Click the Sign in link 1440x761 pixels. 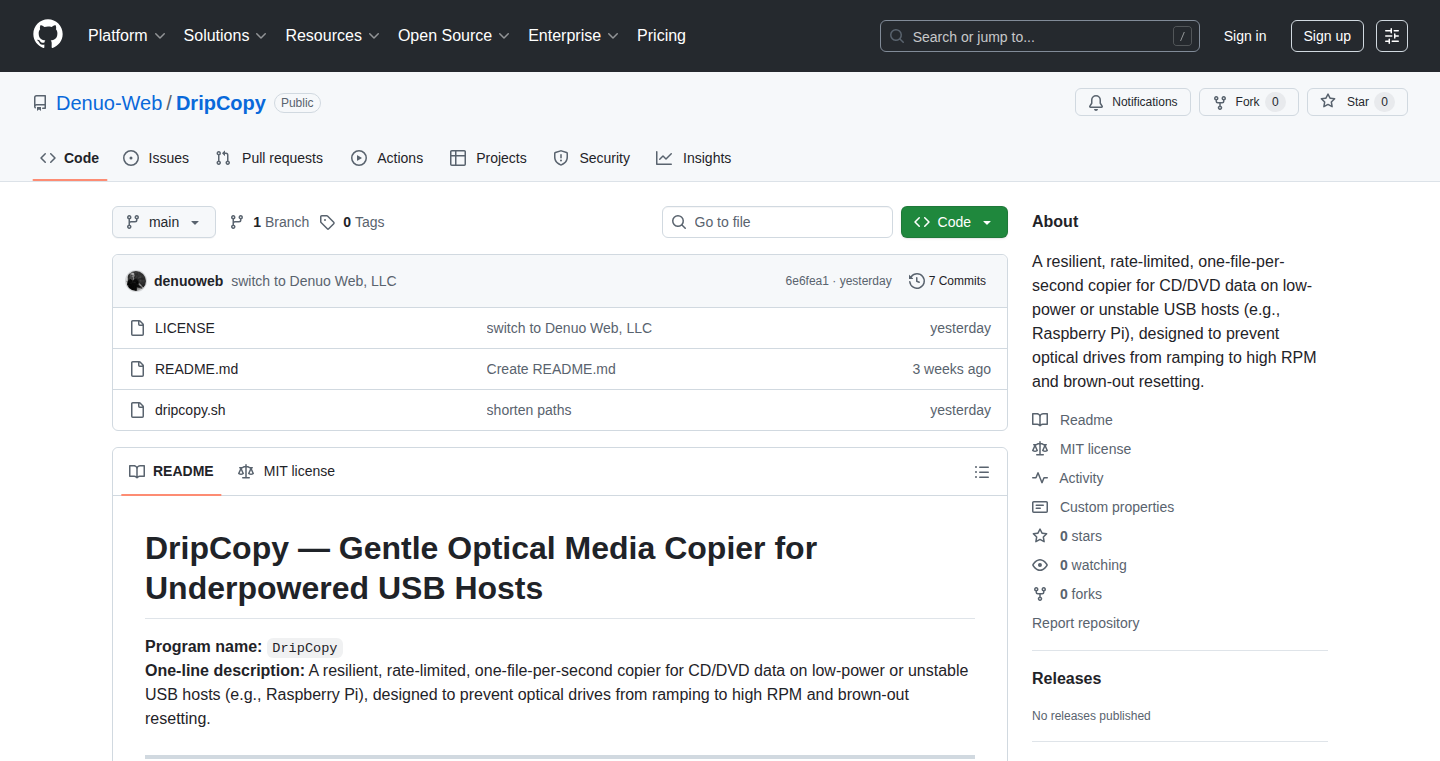1245,36
